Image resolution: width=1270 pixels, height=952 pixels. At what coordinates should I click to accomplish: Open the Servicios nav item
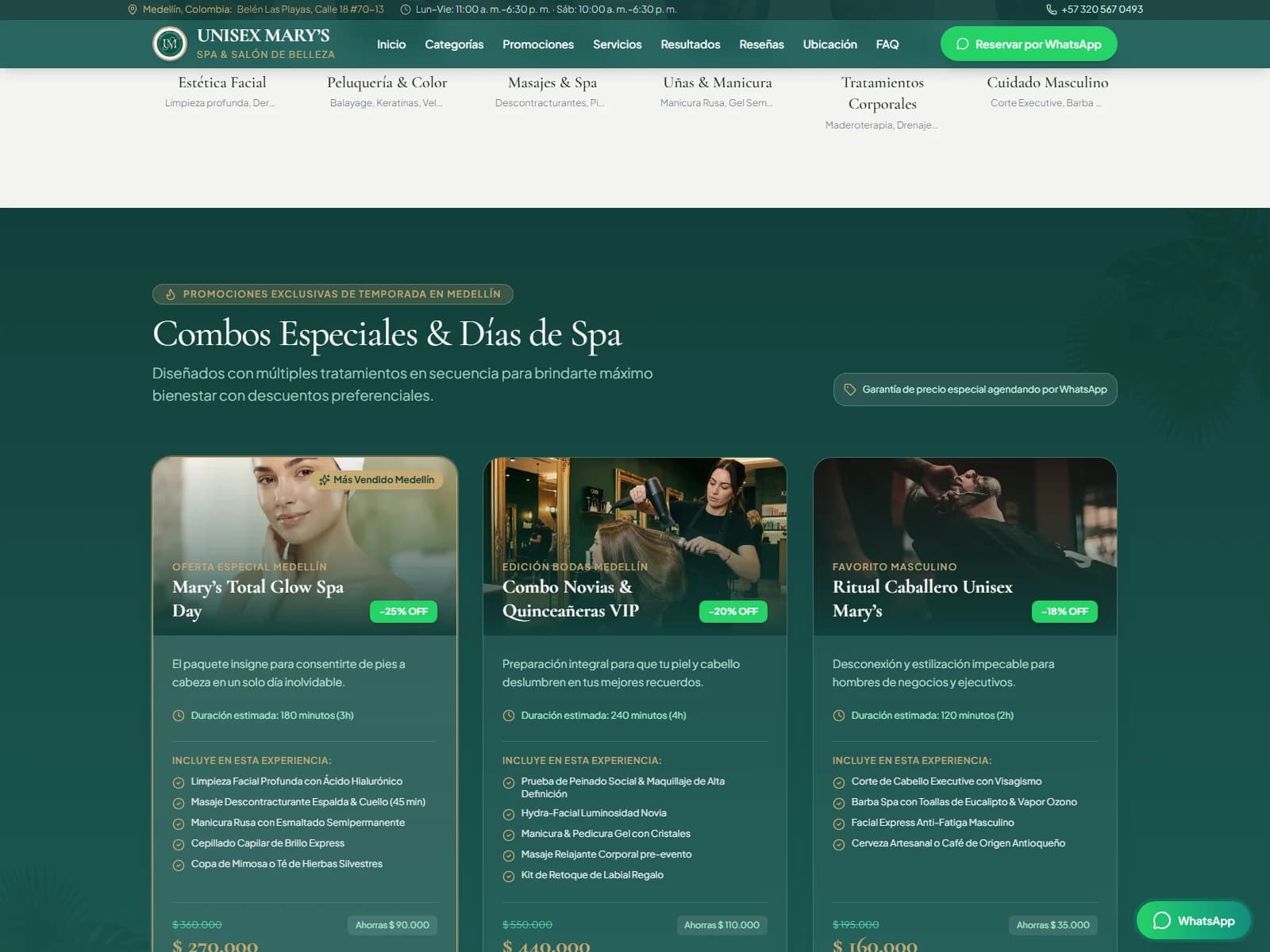[x=618, y=44]
